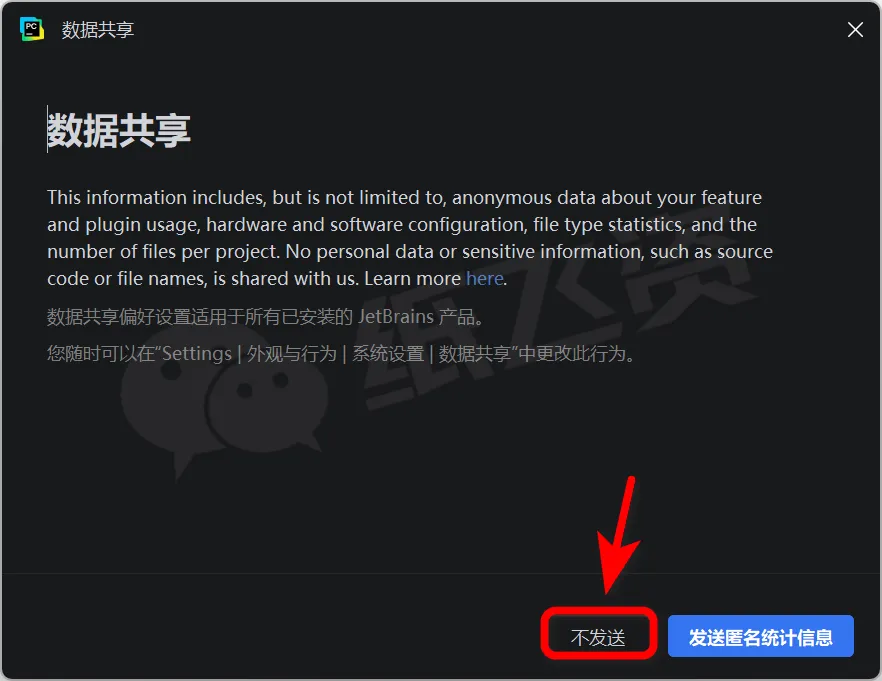Viewport: 882px width, 681px height.
Task: Click the separator line above the buttons
Action: 441,573
